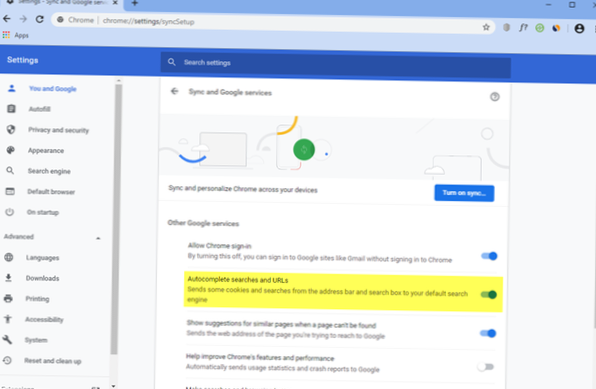Click the magnifier icon beside Search engine
This screenshot has width=596, height=389.
pos(10,170)
